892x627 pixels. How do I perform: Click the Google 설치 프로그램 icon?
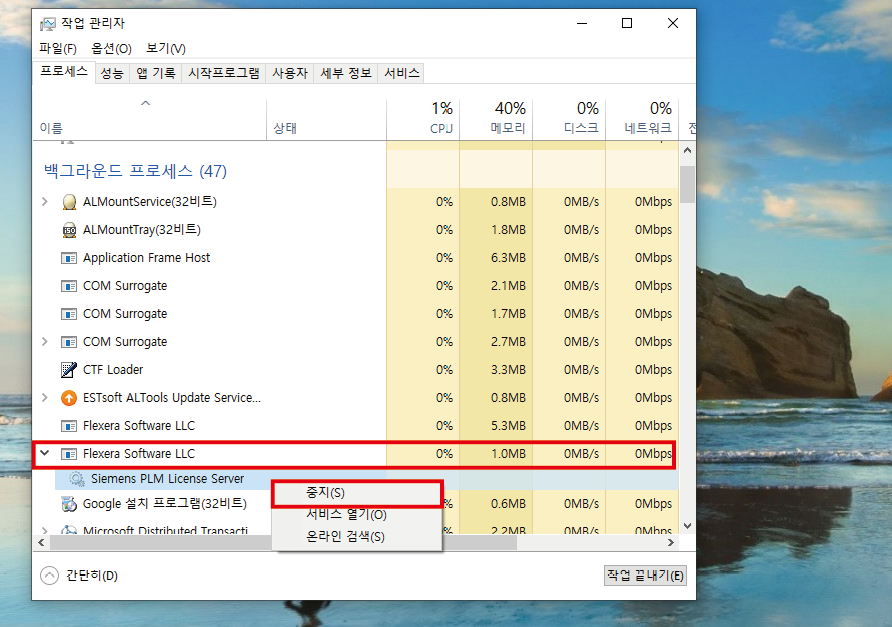click(x=69, y=504)
